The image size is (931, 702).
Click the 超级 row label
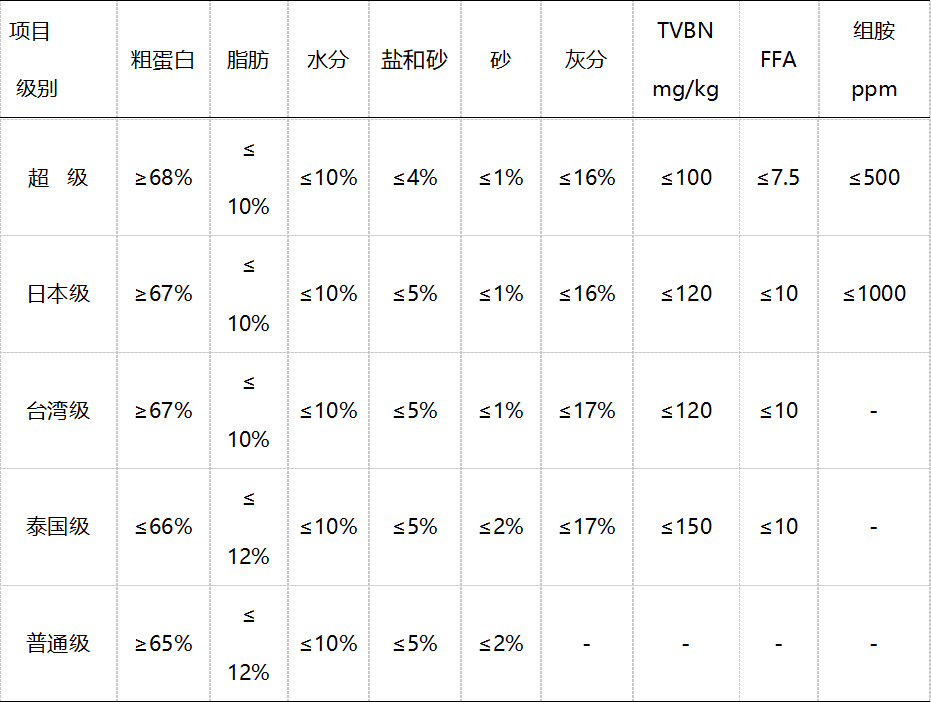coord(58,178)
